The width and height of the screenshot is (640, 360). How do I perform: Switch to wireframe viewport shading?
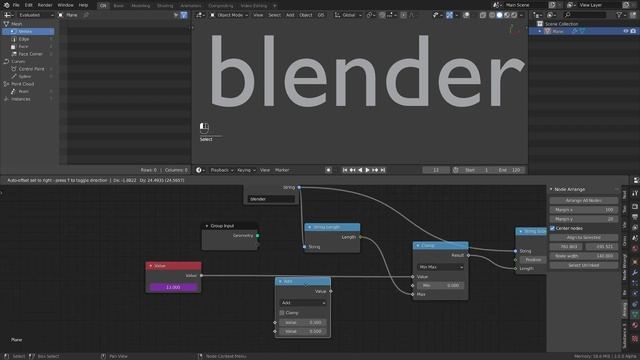492,15
